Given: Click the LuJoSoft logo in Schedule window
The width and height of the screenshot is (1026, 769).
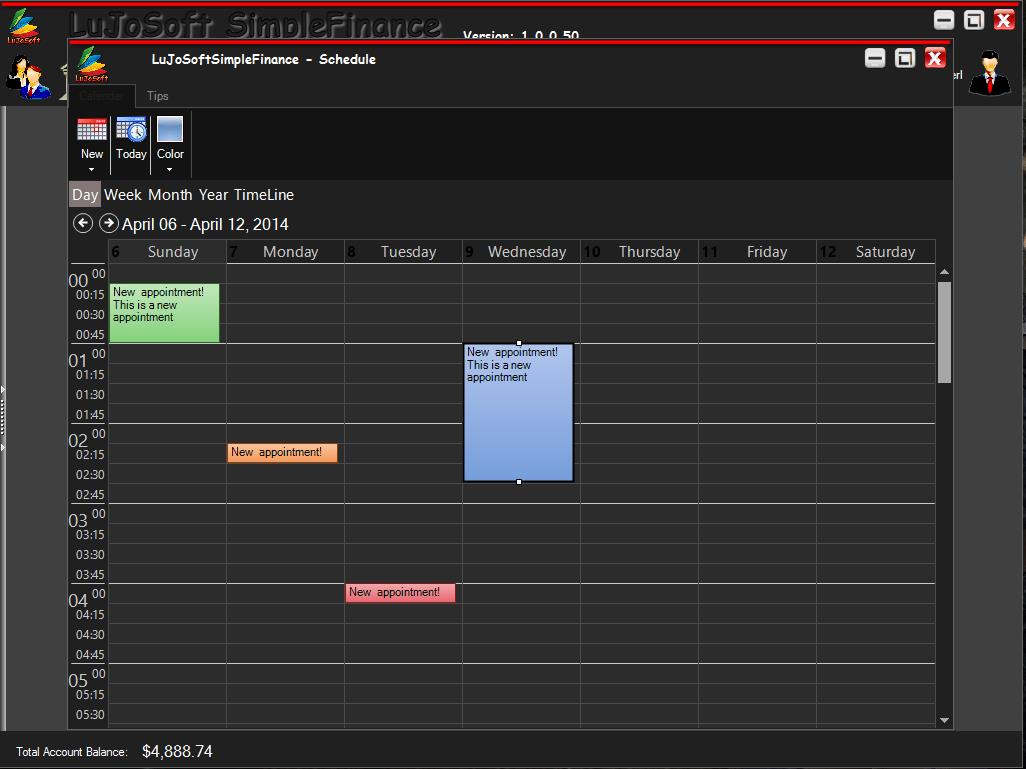Looking at the screenshot, I should pyautogui.click(x=92, y=63).
